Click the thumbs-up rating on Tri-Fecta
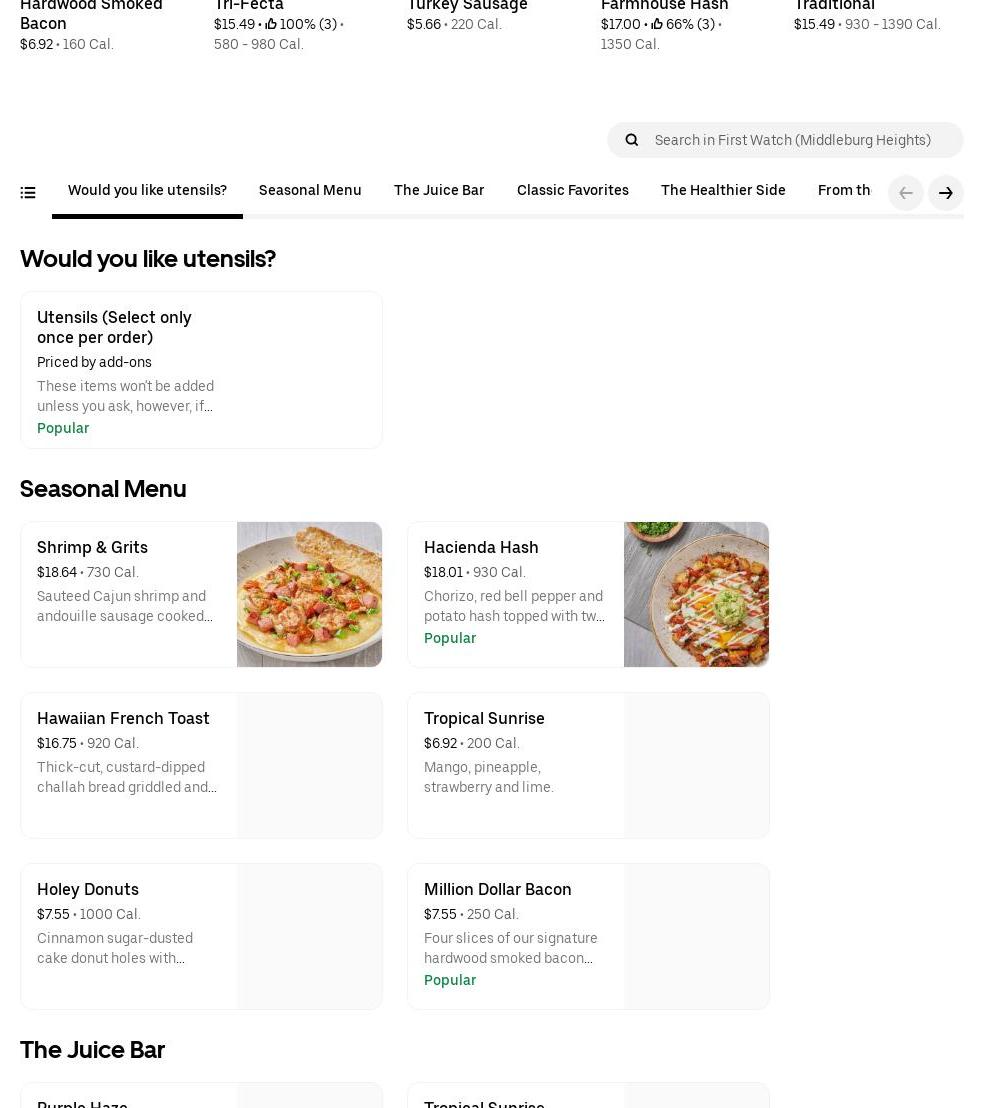Screen dimensions: 984x1108 point(301,24)
